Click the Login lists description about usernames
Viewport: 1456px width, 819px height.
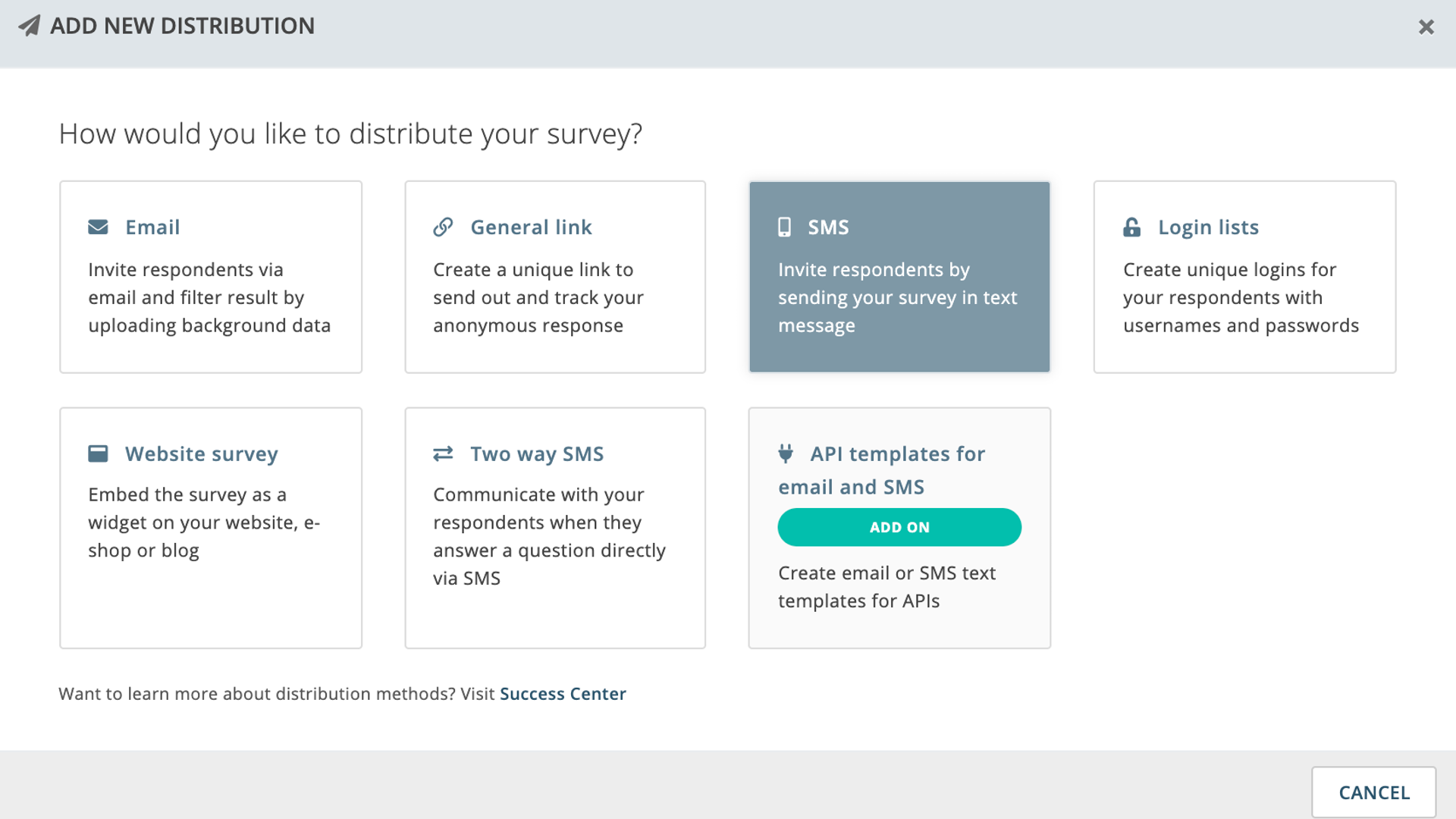coord(1241,297)
